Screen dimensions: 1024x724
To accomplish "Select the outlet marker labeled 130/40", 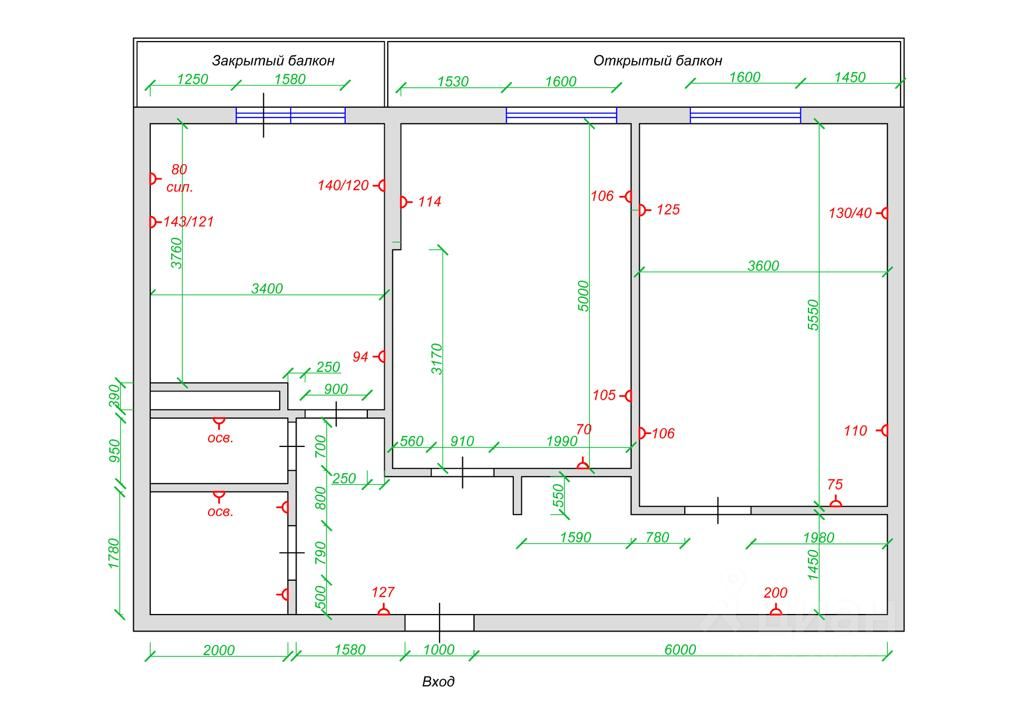I will click(883, 213).
